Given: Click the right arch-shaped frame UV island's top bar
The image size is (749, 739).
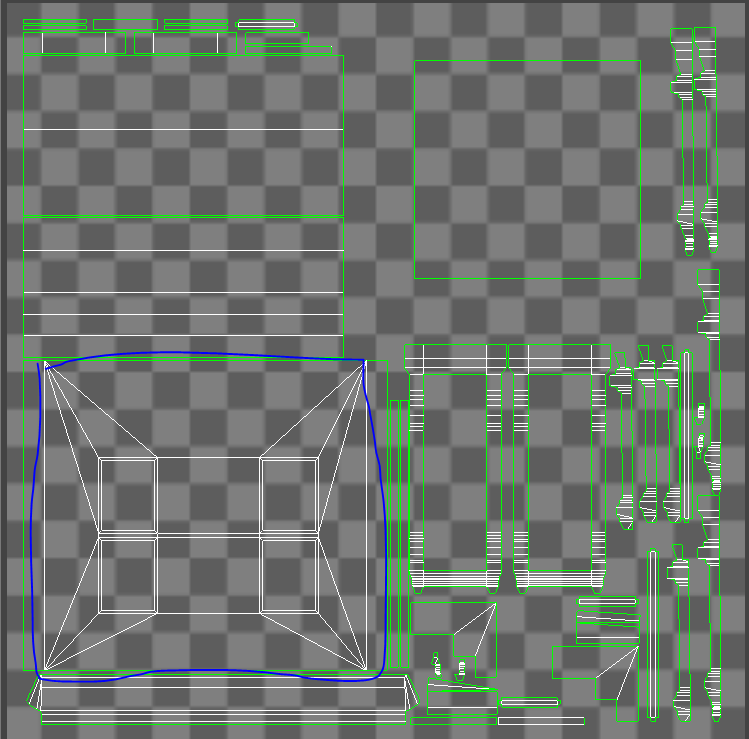Looking at the screenshot, I should pos(559,357).
